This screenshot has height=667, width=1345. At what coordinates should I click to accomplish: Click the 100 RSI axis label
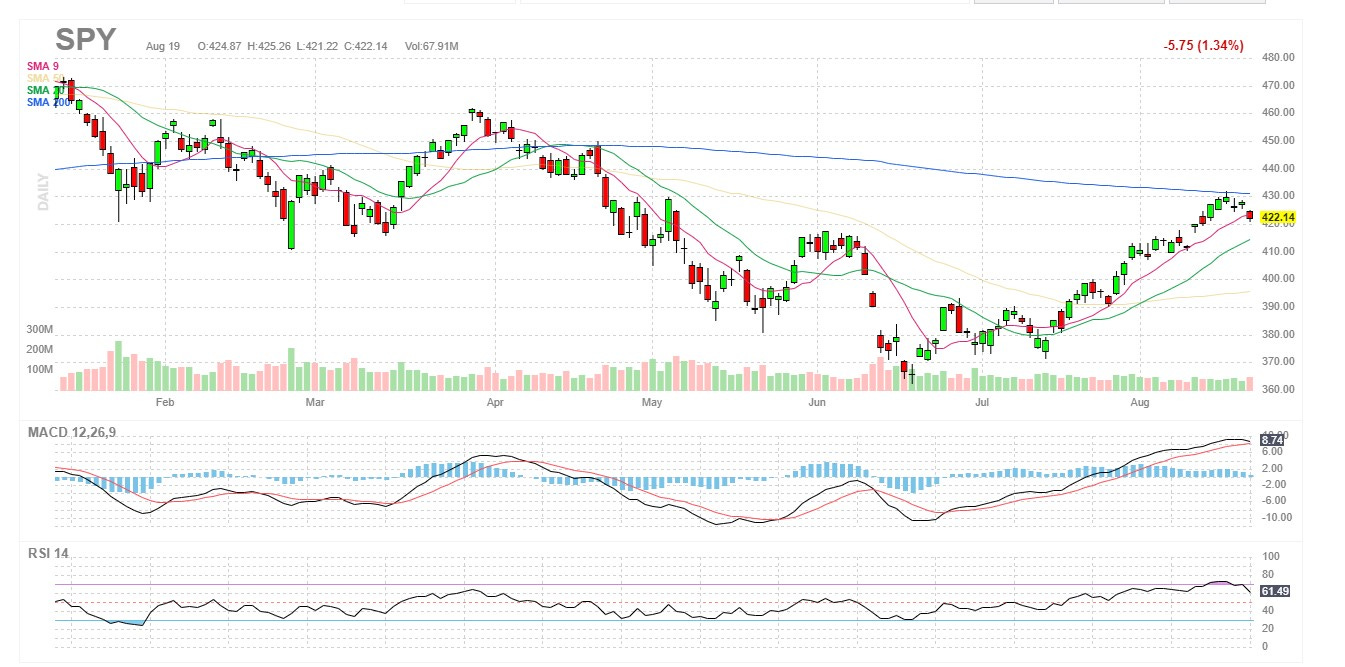1272,556
